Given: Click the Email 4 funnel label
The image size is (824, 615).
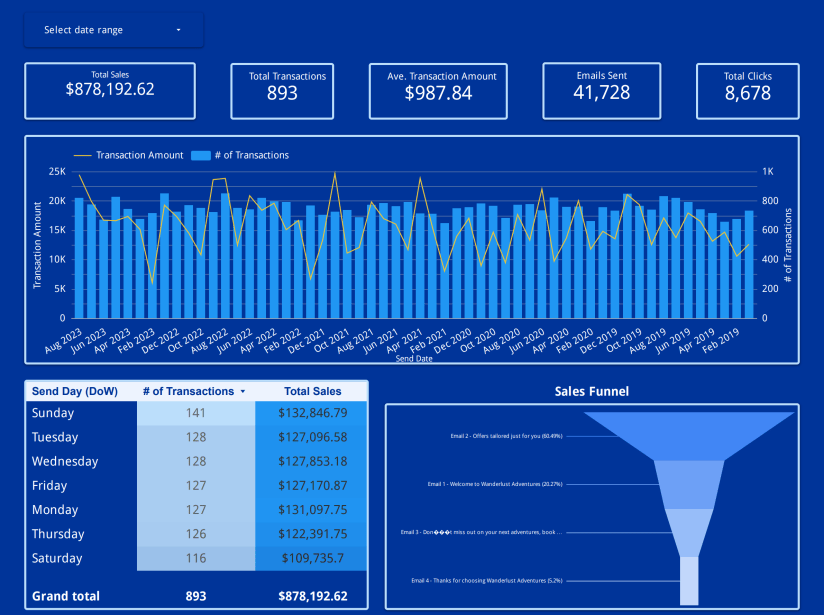Looking at the screenshot, I should click(x=485, y=579).
